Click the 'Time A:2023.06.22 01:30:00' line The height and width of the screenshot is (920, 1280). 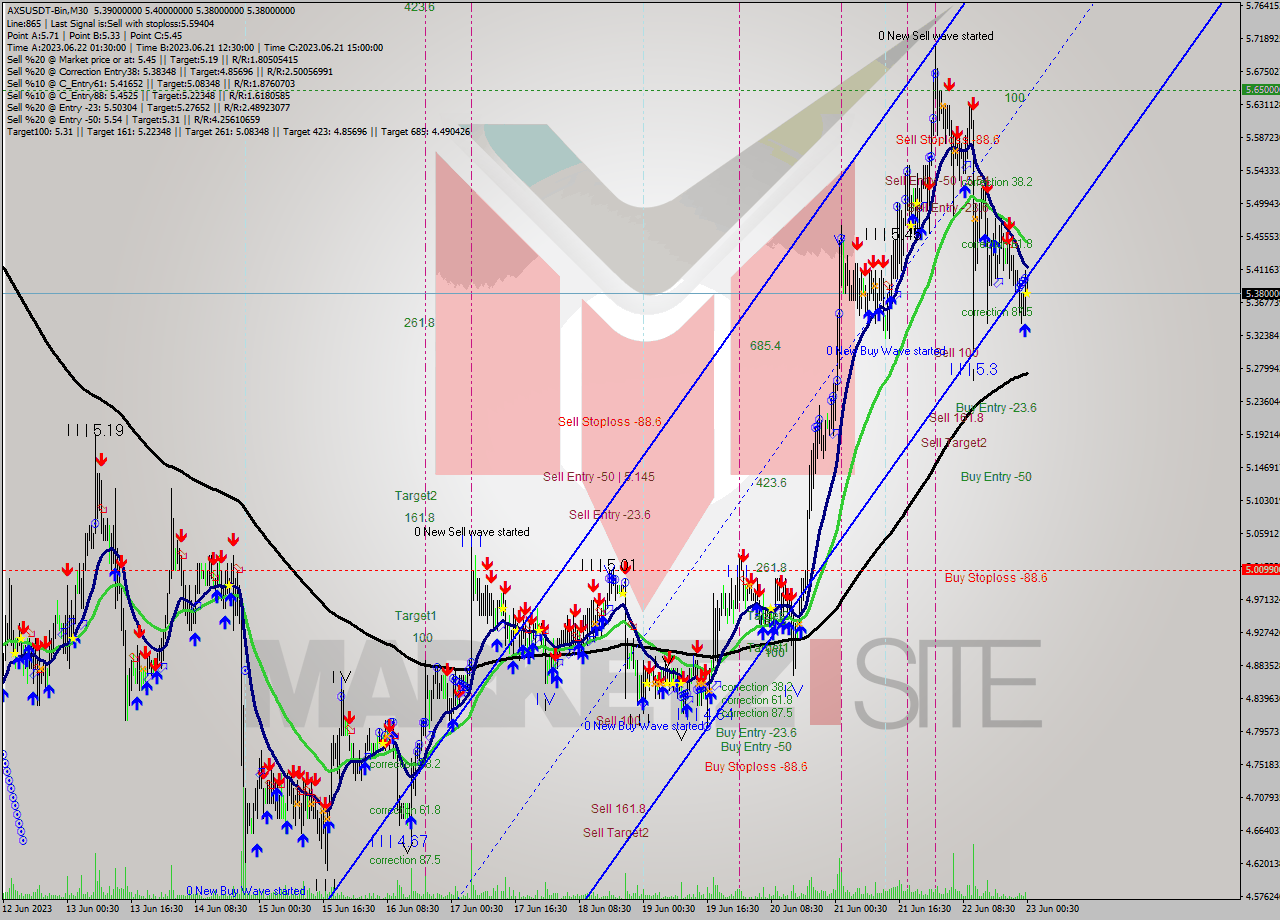point(66,46)
